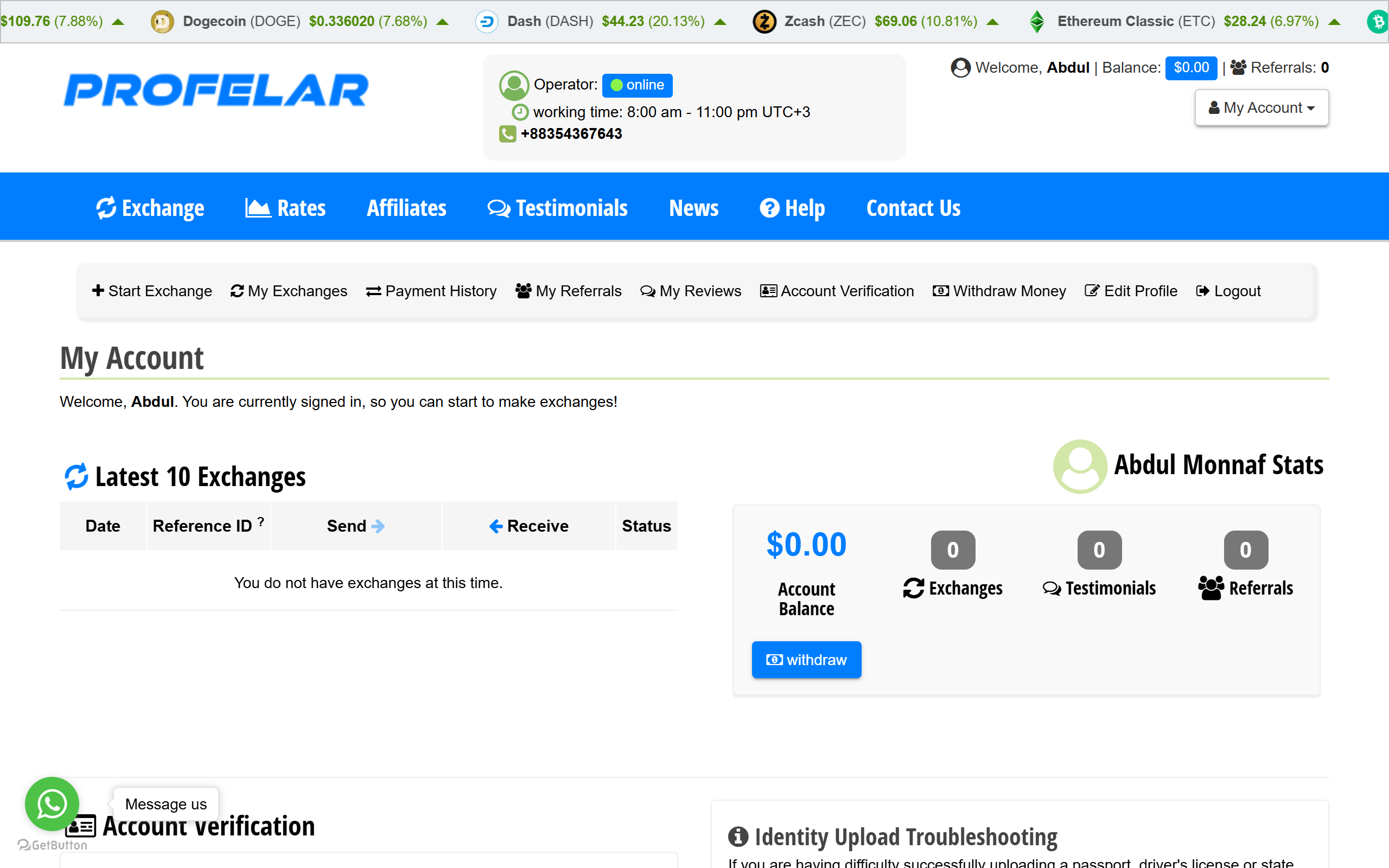Open Contact Us in main navigation
Screen dimensions: 1389x868
[x=913, y=208]
